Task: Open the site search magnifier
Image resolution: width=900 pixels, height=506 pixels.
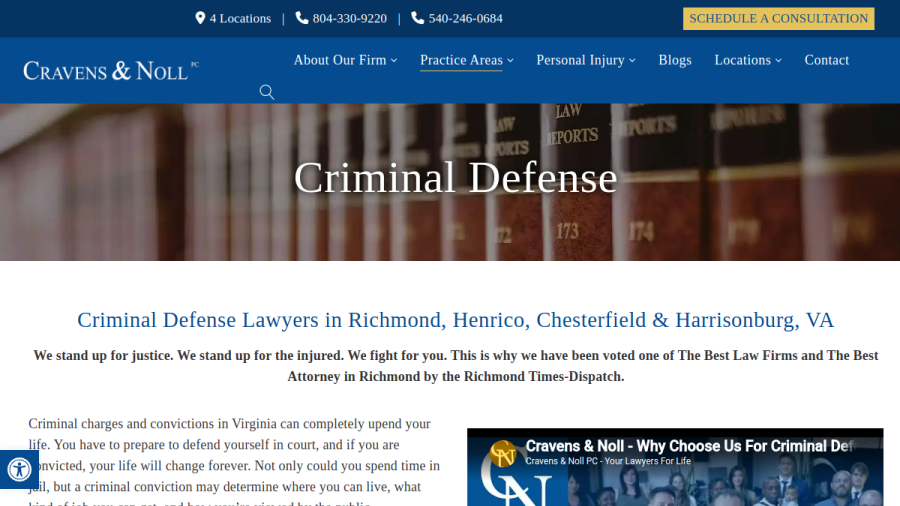Action: (266, 92)
